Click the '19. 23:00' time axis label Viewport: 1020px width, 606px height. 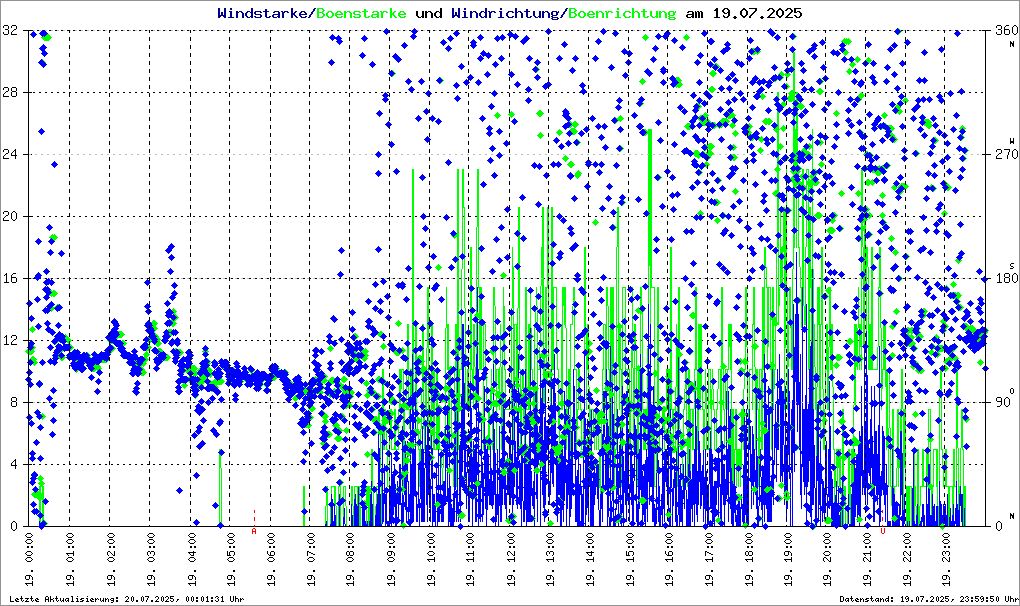pos(946,559)
